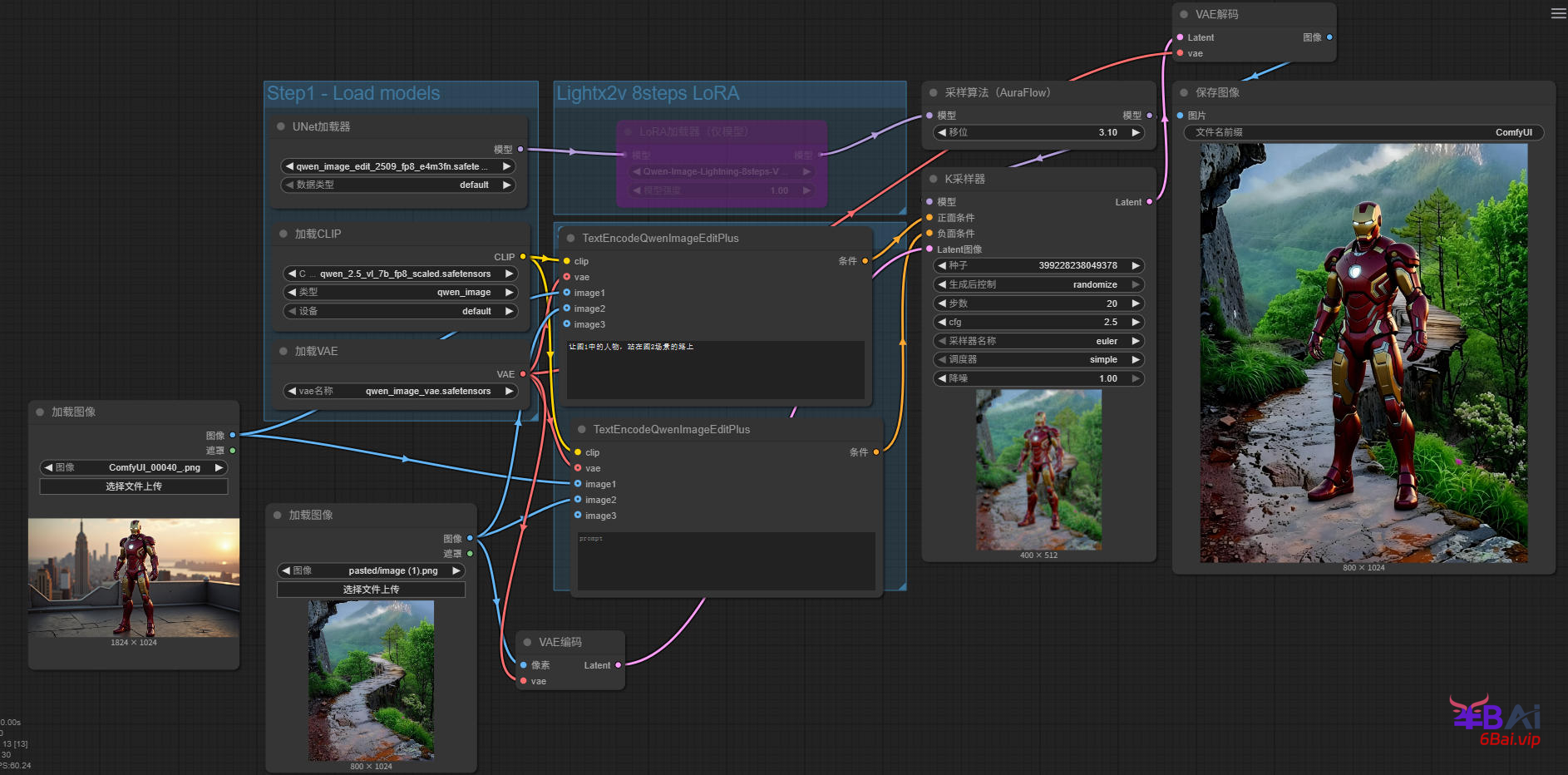Click previous-image arrow beside pasted/image (1).png
1568x775 pixels.
[286, 570]
